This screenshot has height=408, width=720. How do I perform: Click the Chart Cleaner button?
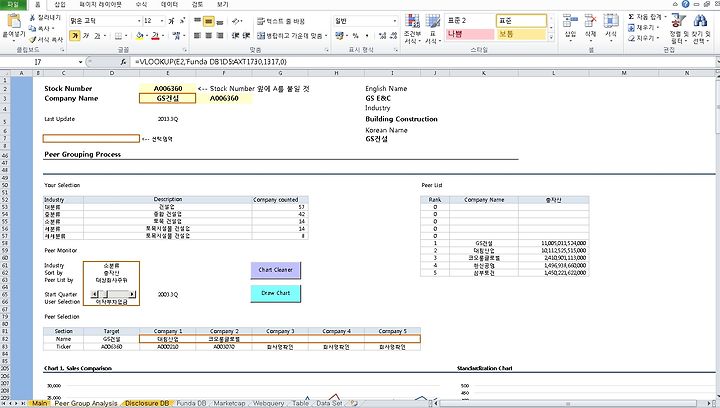276,270
